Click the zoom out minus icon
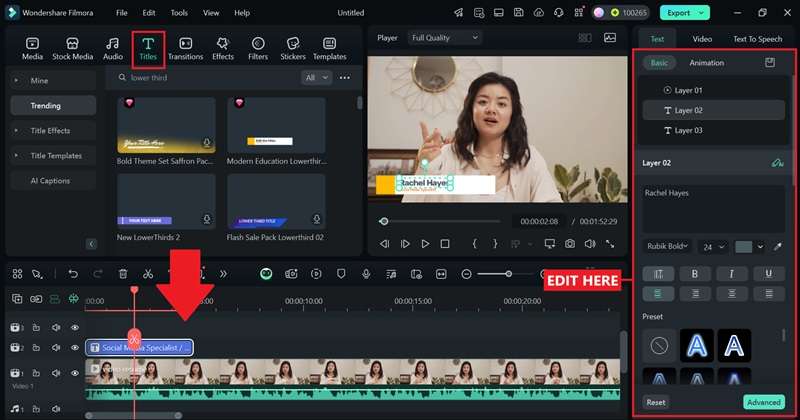800x420 pixels. [x=466, y=274]
